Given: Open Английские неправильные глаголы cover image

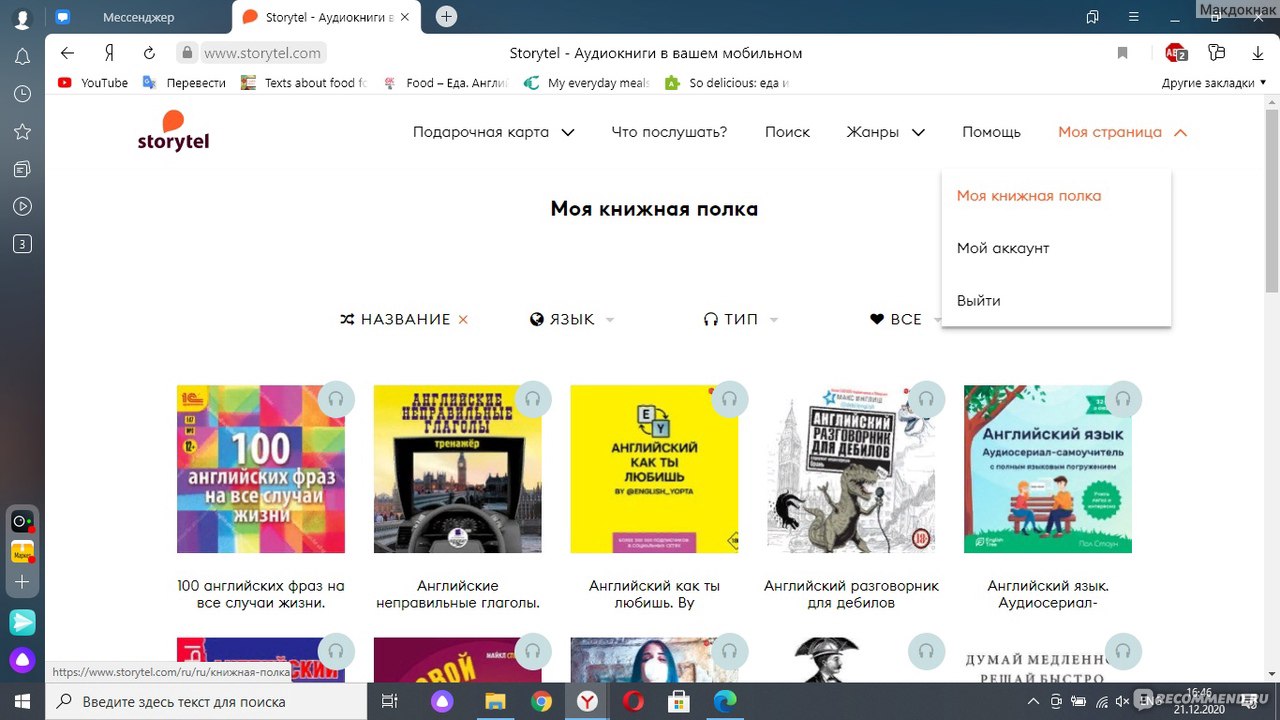Looking at the screenshot, I should 458,469.
